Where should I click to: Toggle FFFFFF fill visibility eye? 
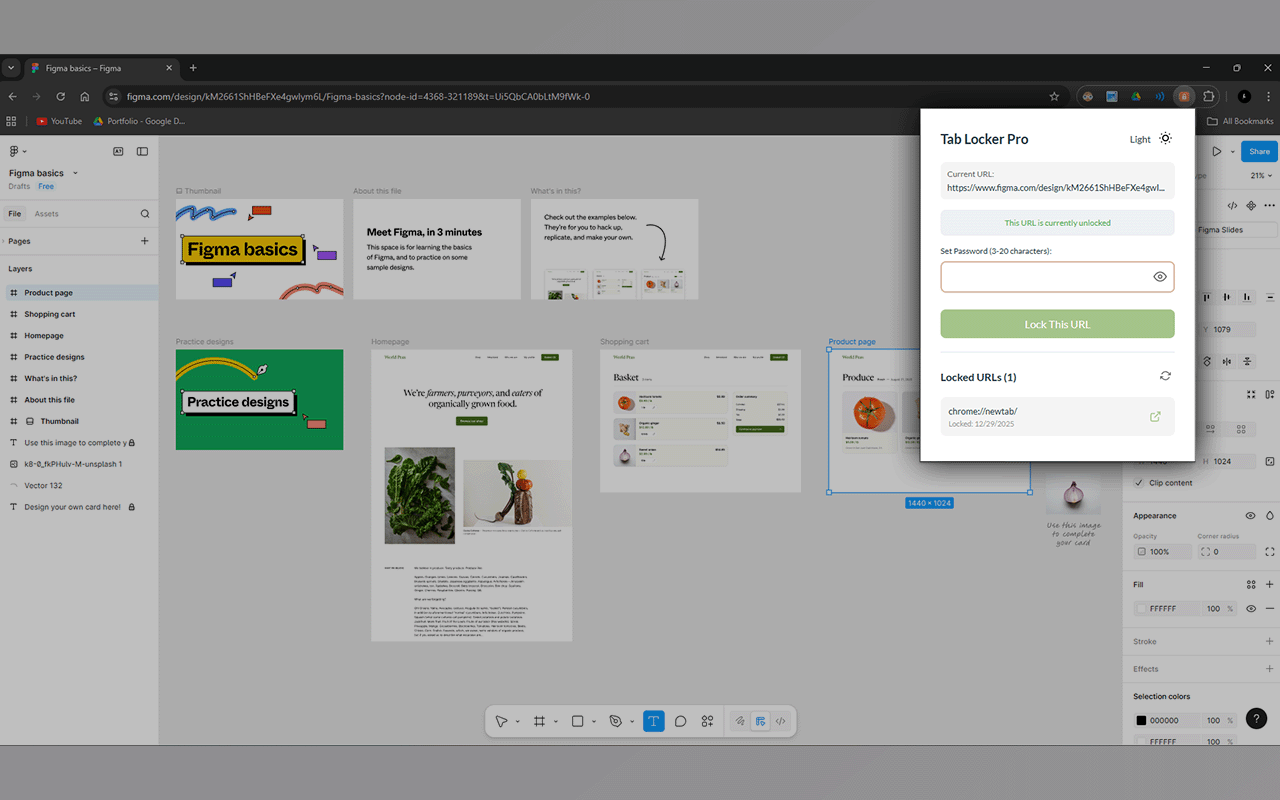click(1250, 609)
